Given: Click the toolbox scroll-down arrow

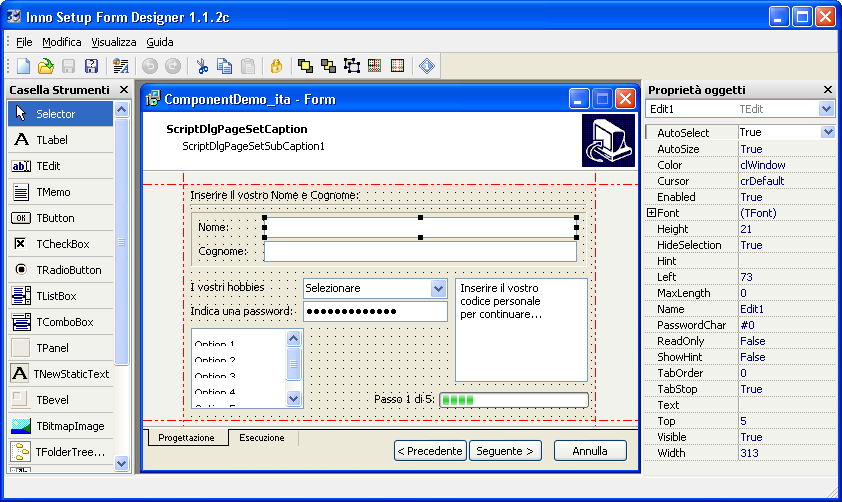Looking at the screenshot, I should pyautogui.click(x=122, y=463).
